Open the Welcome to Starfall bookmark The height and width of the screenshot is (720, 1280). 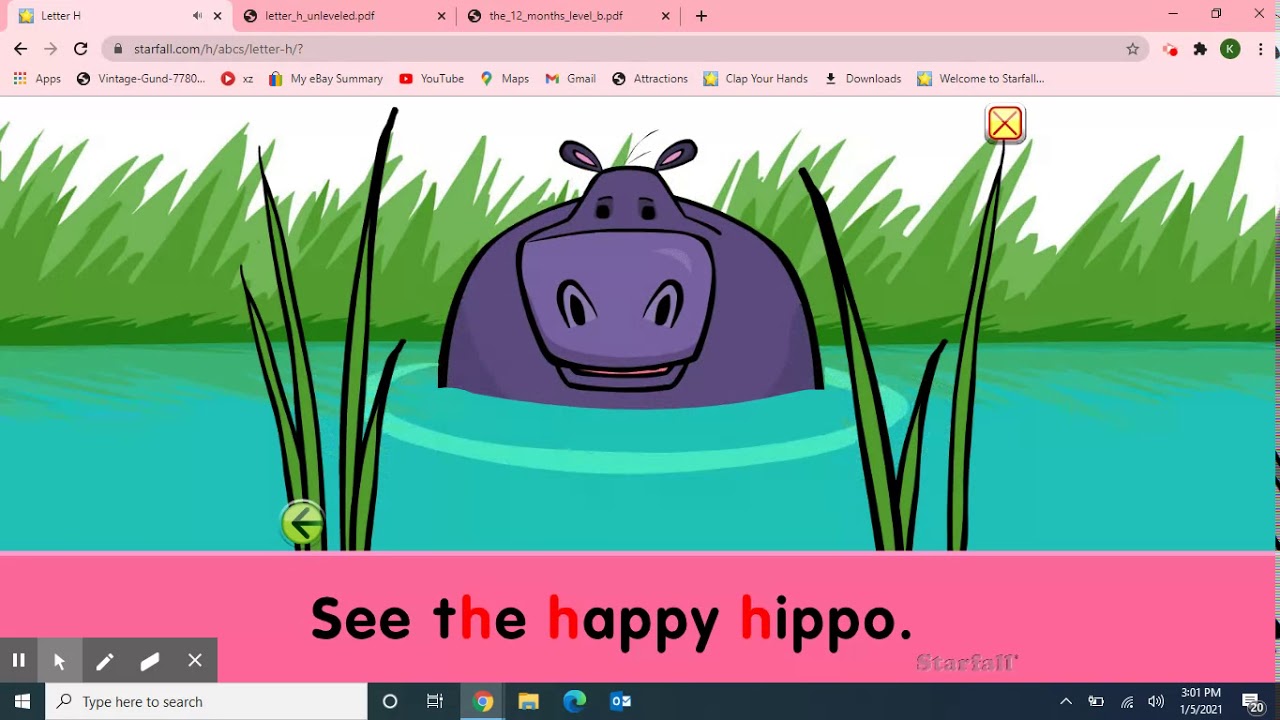coord(980,79)
